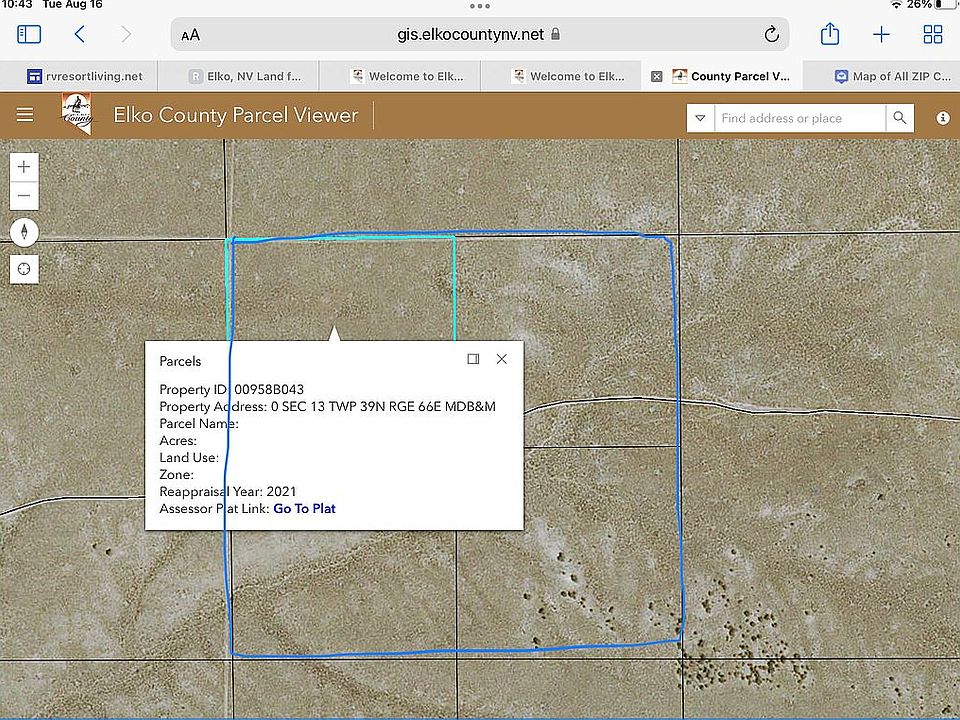960x720 pixels.
Task: Open the AA reader view menu
Action: [x=190, y=35]
